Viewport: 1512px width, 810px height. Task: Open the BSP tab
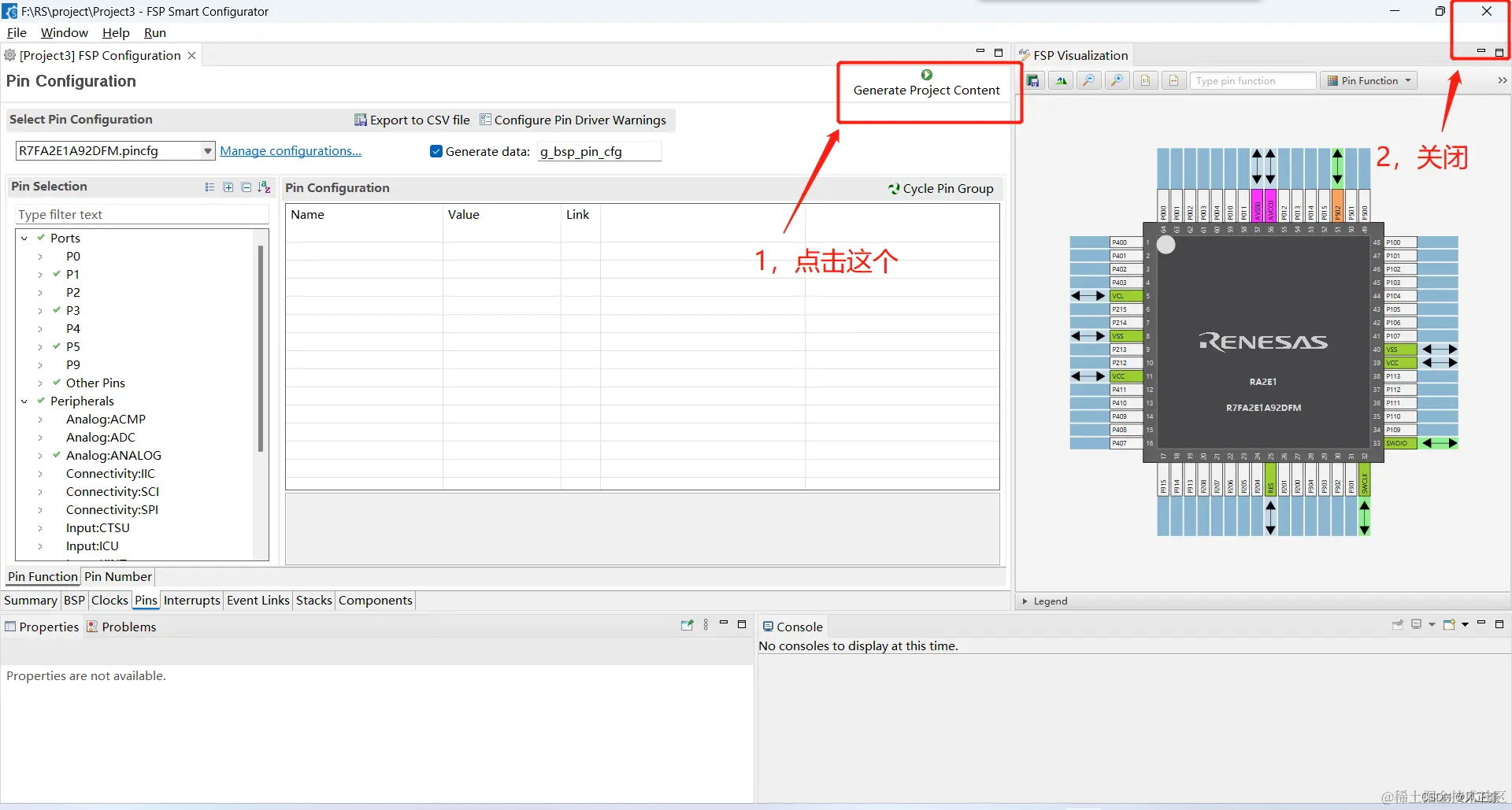click(x=74, y=600)
